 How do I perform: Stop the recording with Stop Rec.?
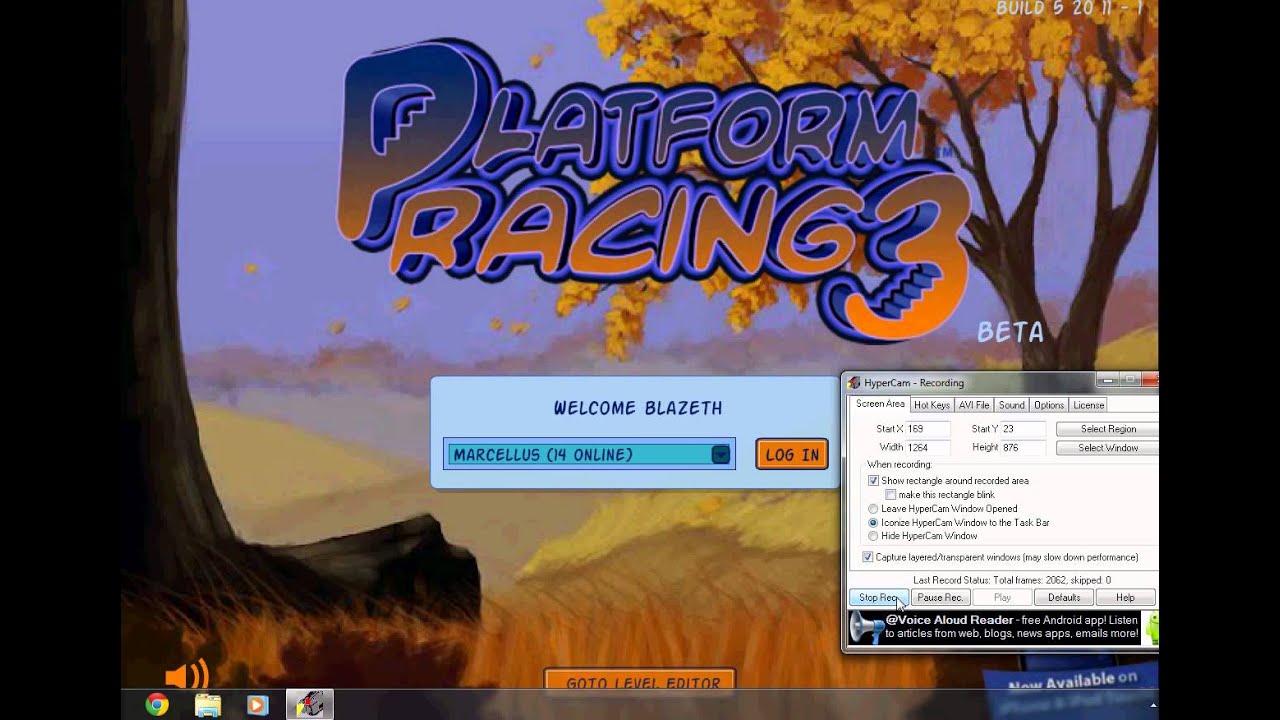(879, 598)
